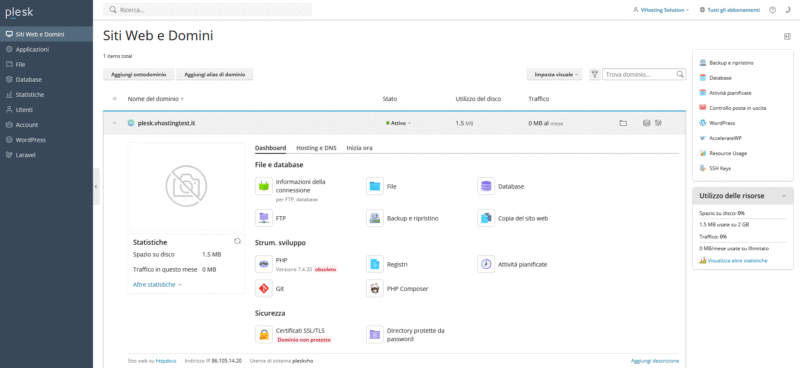Open the Attivo status dropdown

pos(398,123)
